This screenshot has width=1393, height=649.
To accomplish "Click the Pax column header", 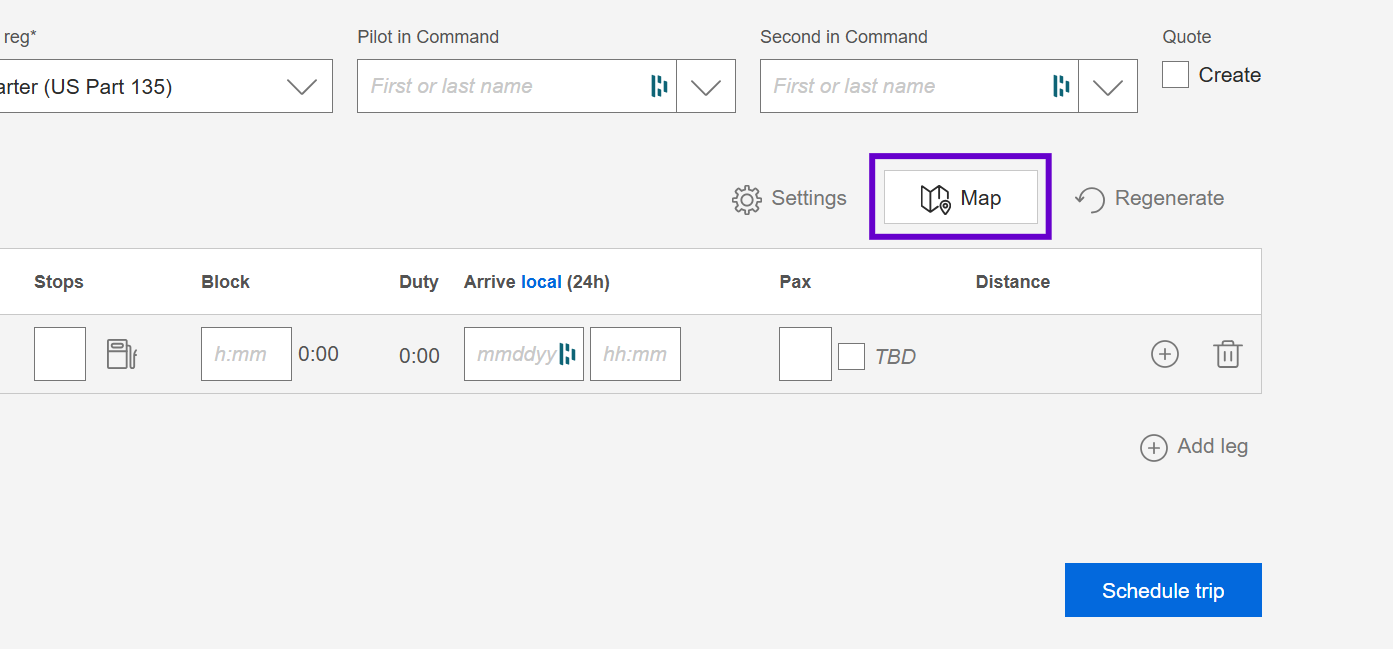I will (x=795, y=282).
